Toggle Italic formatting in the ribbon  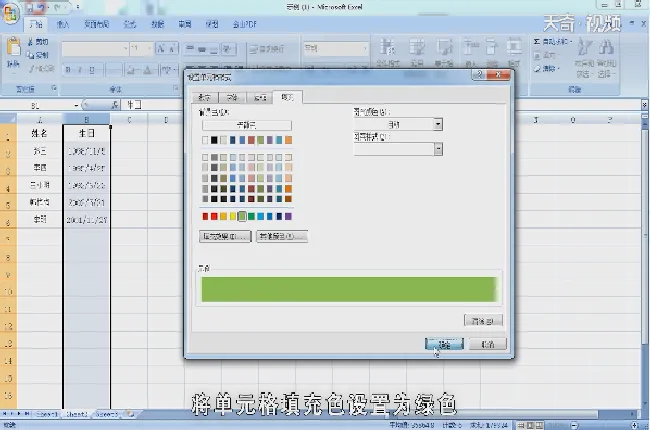tap(80, 70)
